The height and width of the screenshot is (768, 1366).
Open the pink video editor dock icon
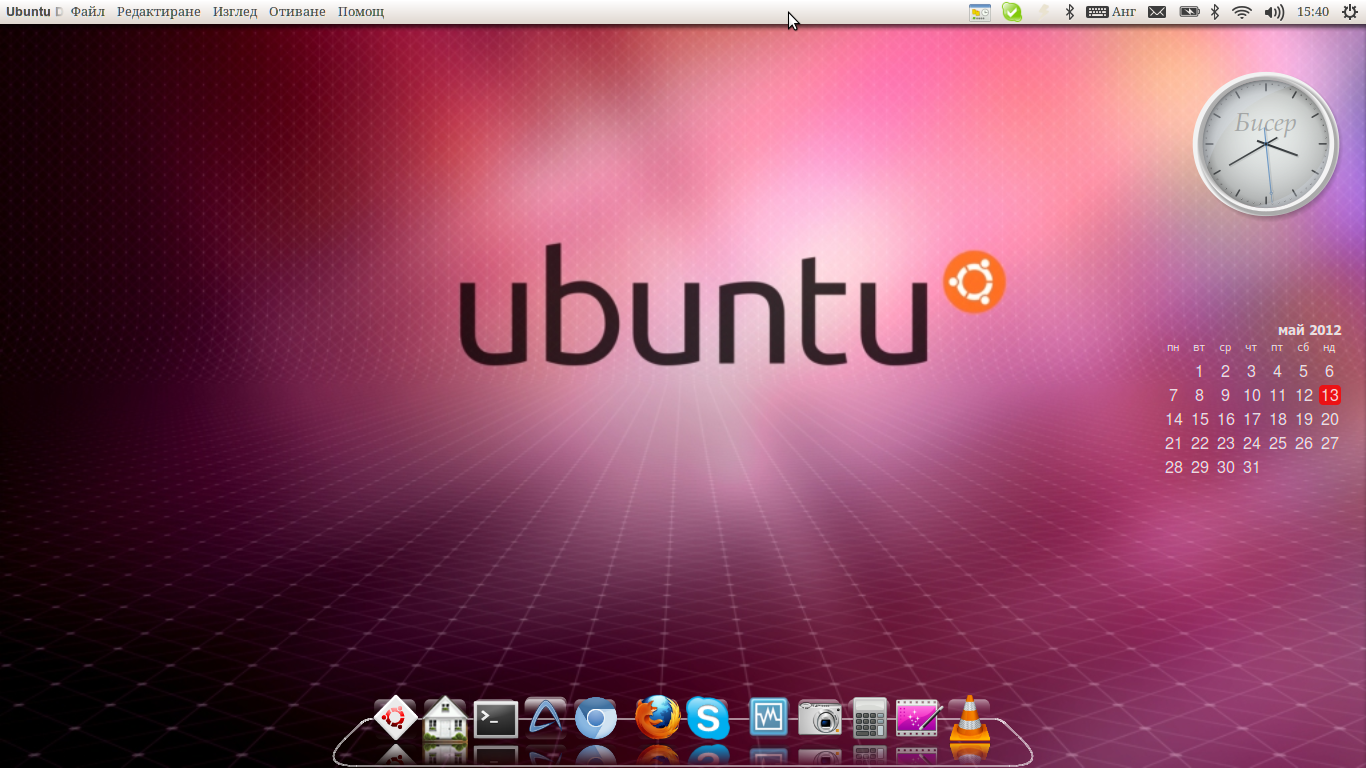point(918,718)
